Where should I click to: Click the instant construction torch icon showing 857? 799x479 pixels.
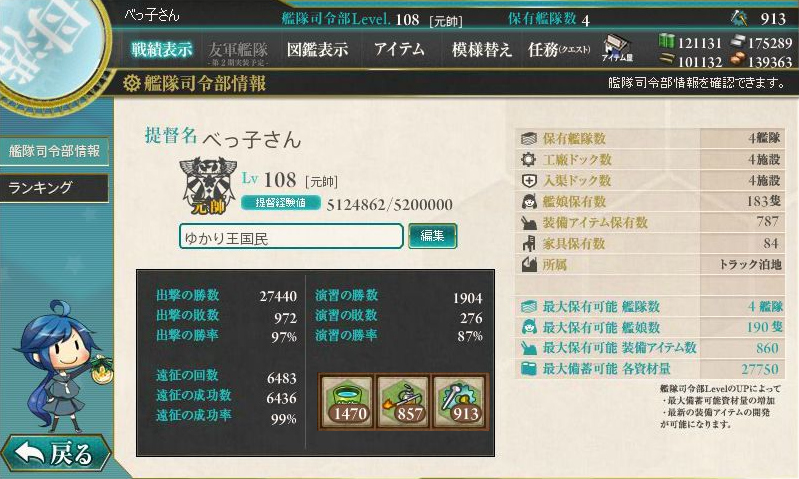(x=403, y=402)
